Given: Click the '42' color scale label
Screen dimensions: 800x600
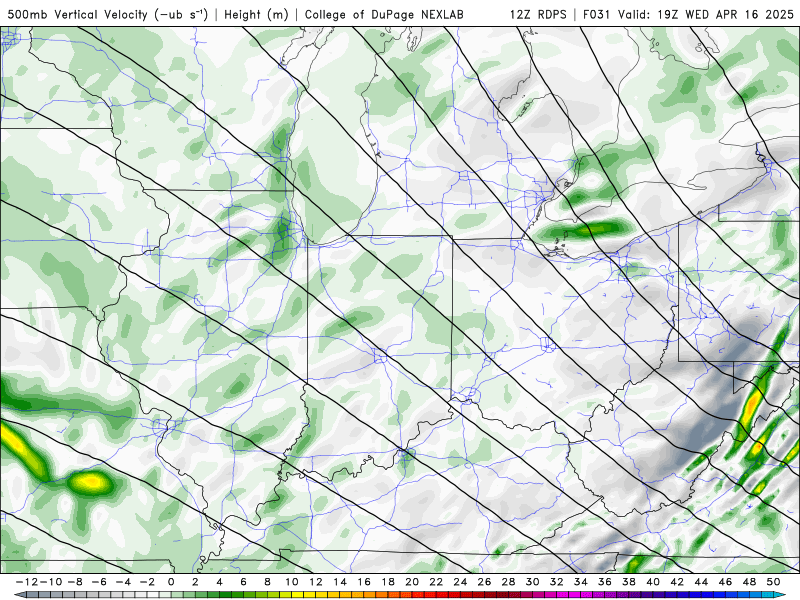Looking at the screenshot, I should 677,582.
